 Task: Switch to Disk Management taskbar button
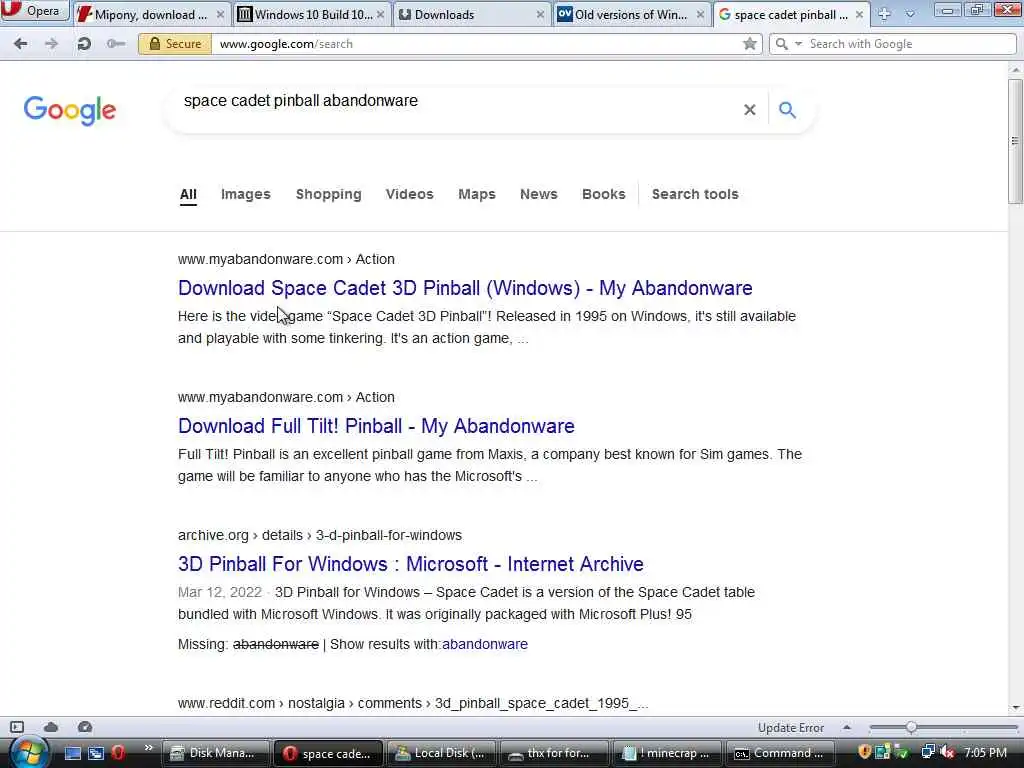216,753
